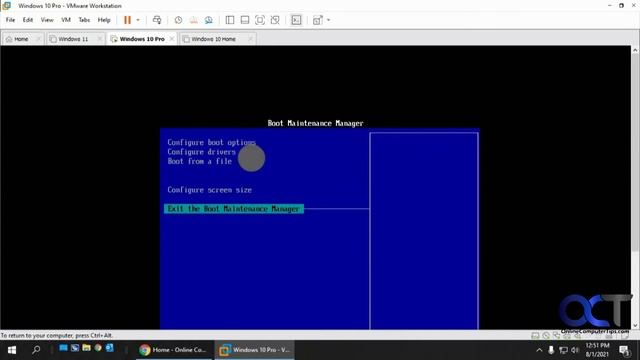Screen dimensions: 640x360
Task: Click the Send Ctrl+Alt+Del toolbar icon
Action: [157, 20]
